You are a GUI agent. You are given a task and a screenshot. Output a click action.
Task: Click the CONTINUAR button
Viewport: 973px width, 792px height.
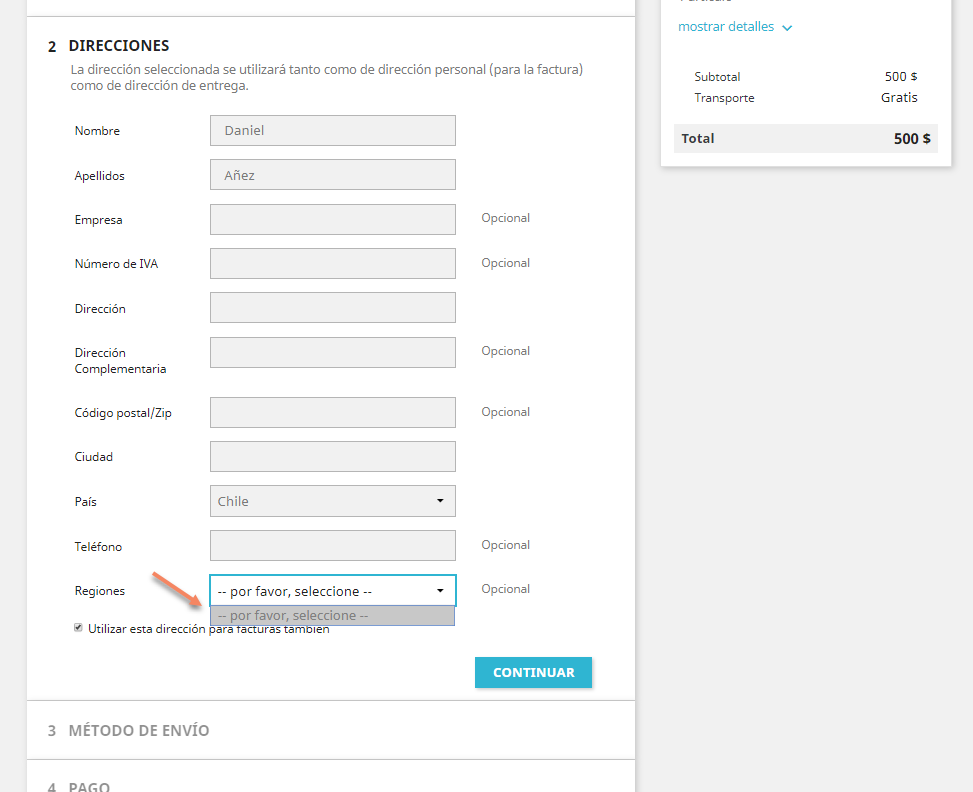click(x=533, y=672)
